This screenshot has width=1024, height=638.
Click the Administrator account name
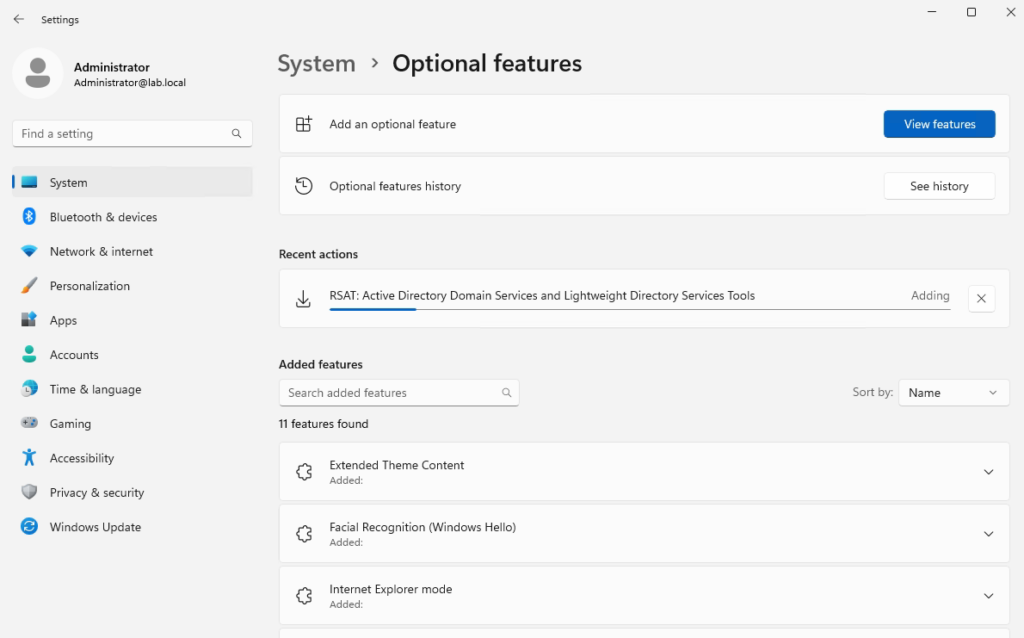112,67
